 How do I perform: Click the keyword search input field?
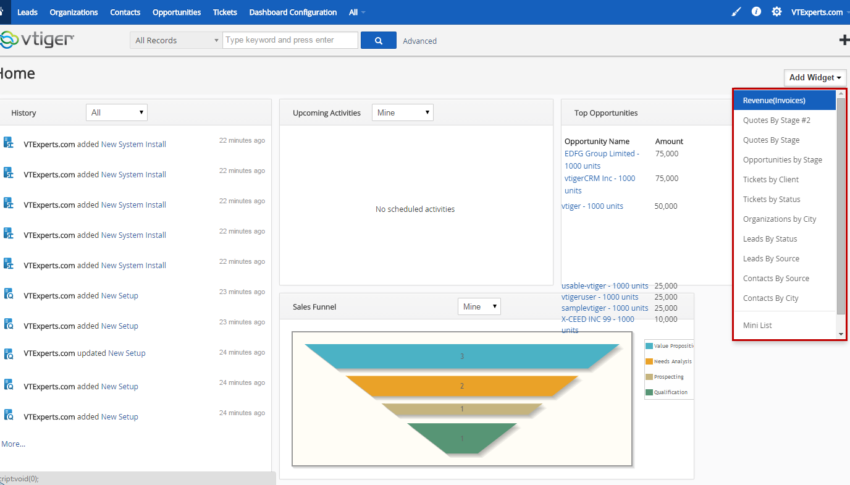click(291, 40)
